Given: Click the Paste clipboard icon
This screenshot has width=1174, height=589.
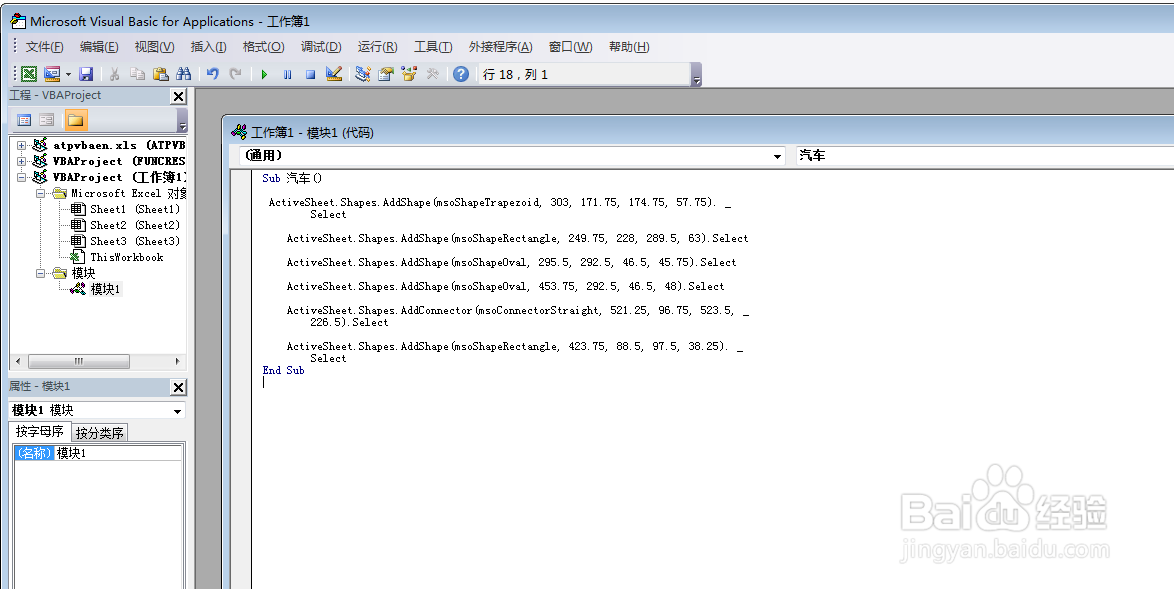Looking at the screenshot, I should point(160,74).
